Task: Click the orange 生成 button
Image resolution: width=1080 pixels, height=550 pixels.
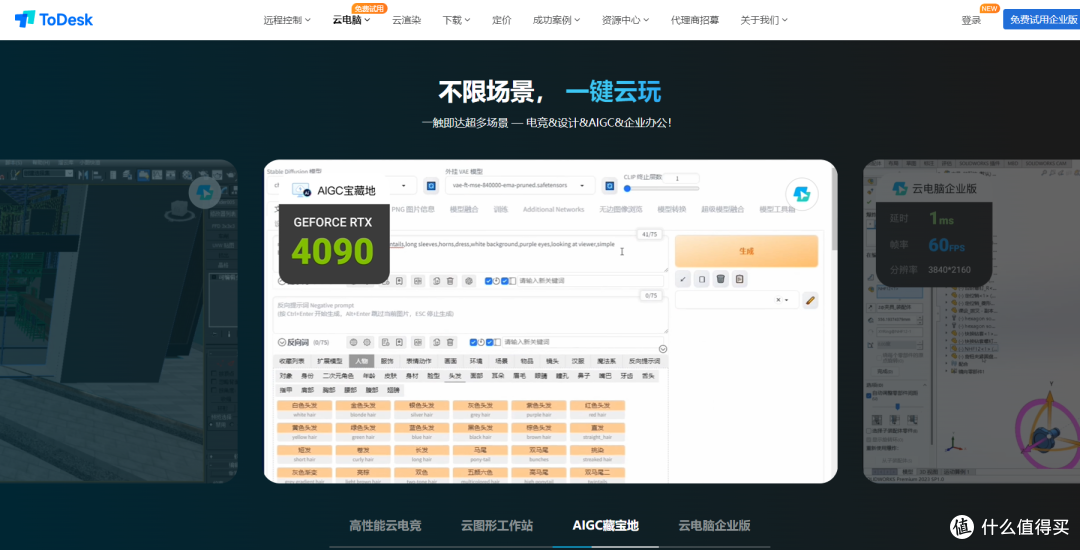Action: [x=746, y=251]
